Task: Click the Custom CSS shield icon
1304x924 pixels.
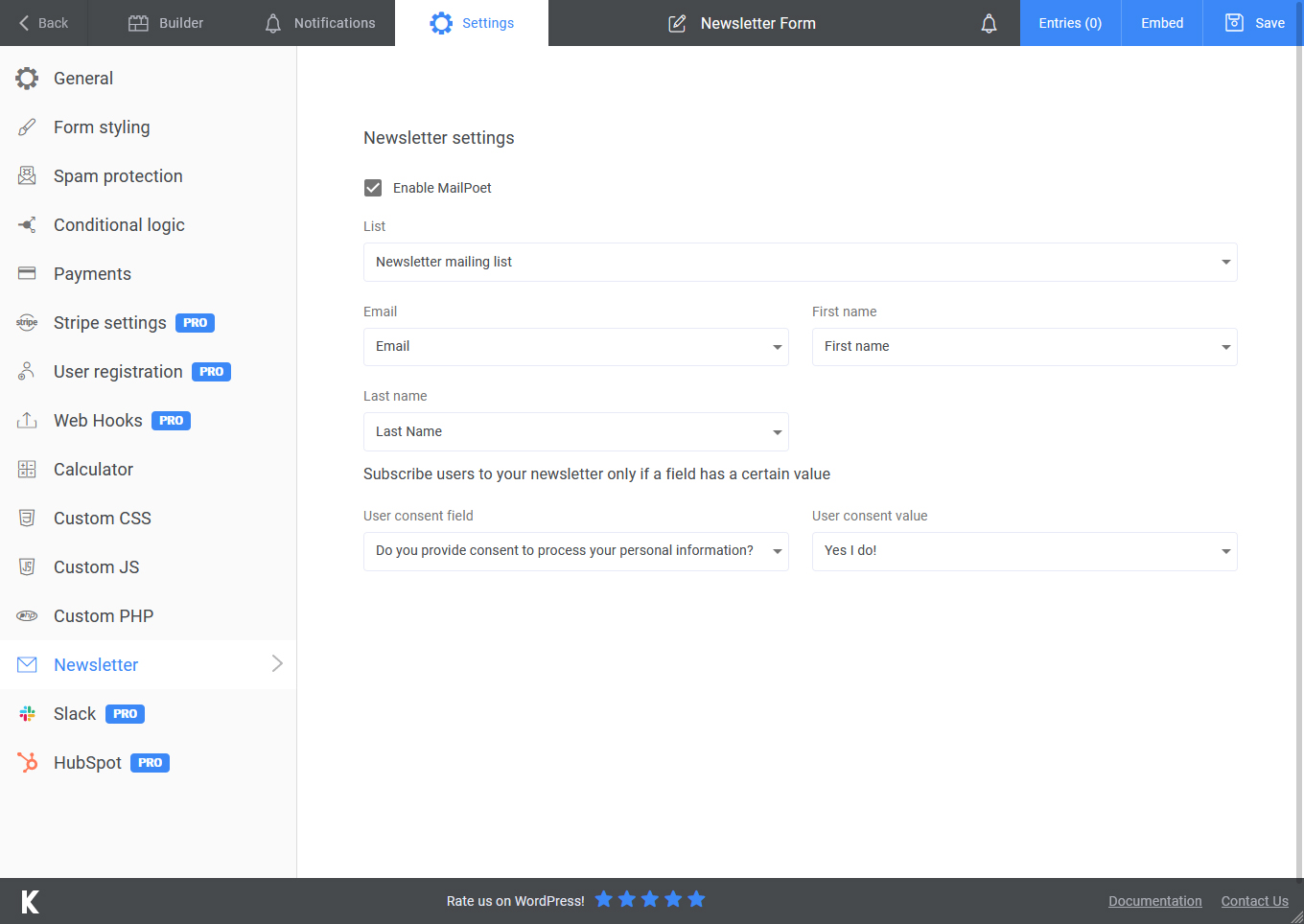Action: pyautogui.click(x=27, y=519)
